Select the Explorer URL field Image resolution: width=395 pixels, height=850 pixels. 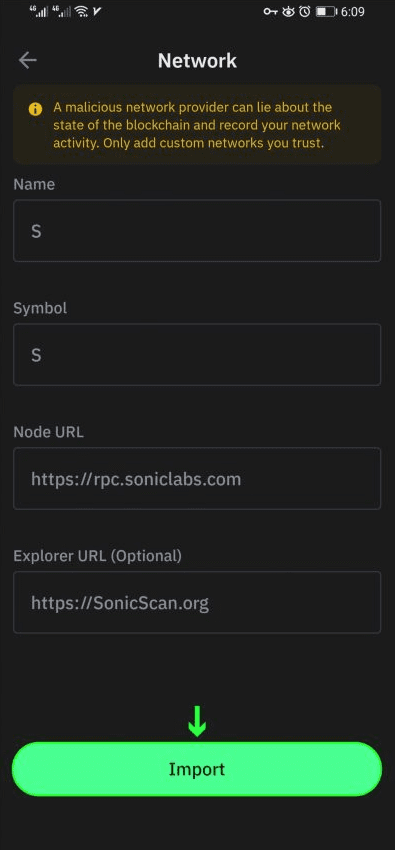pos(197,602)
